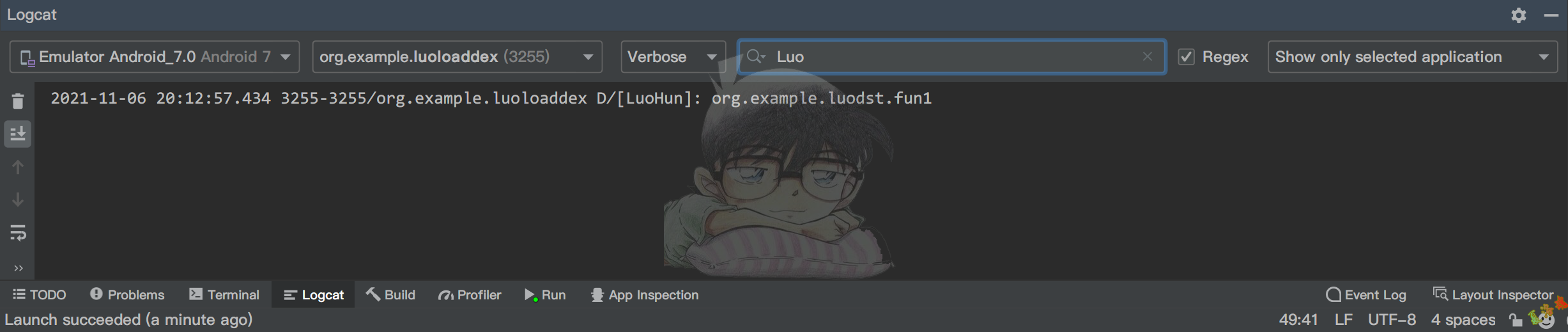Toggle soft-wrap for log lines
The width and height of the screenshot is (1568, 332).
coord(18,233)
